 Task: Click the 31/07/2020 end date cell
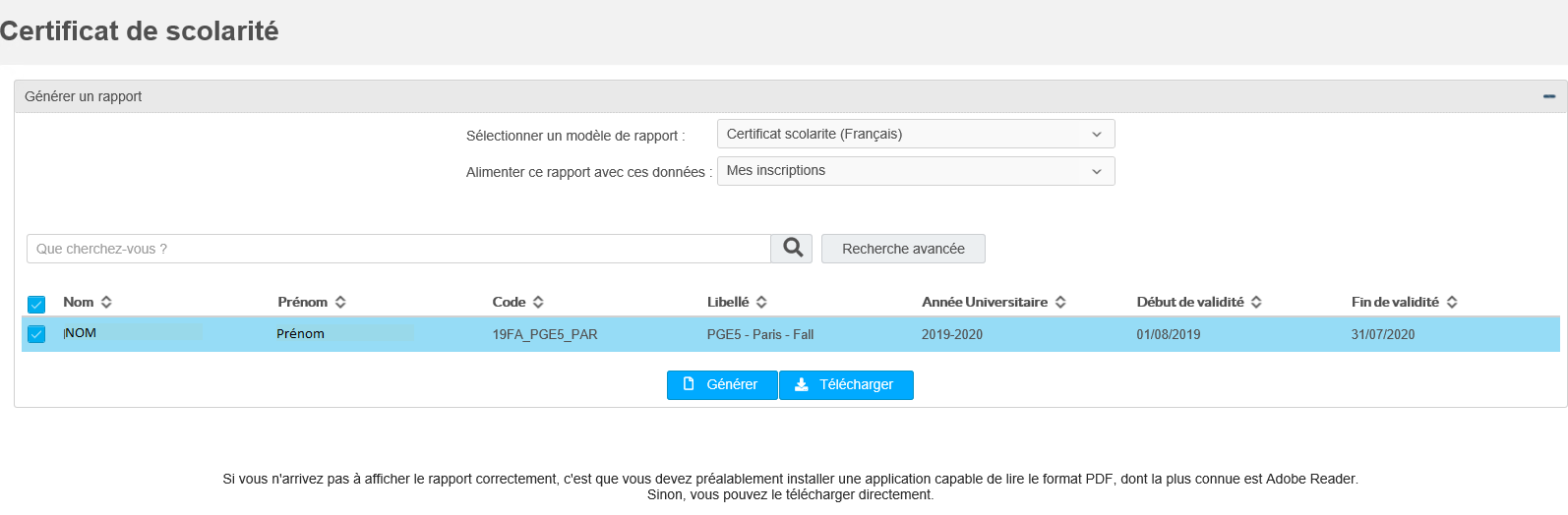pos(1383,334)
